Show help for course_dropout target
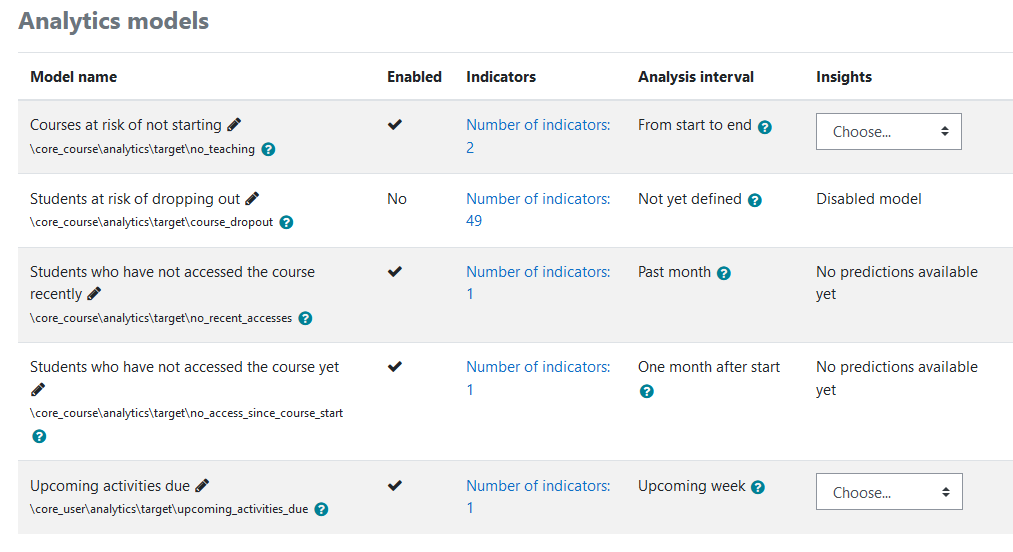This screenshot has width=1013, height=552. pyautogui.click(x=286, y=222)
